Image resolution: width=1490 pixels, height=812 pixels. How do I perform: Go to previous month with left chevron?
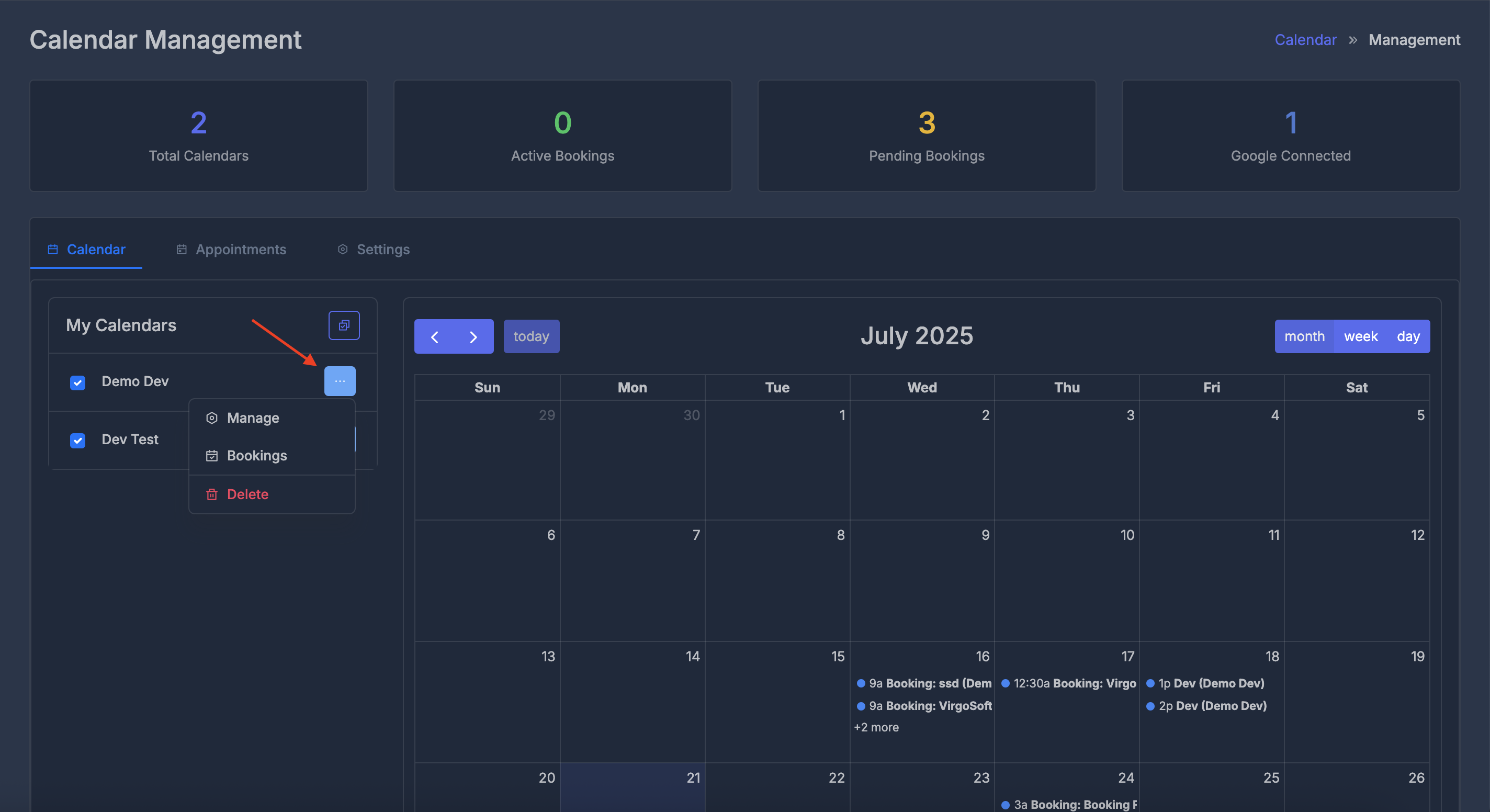tap(434, 336)
